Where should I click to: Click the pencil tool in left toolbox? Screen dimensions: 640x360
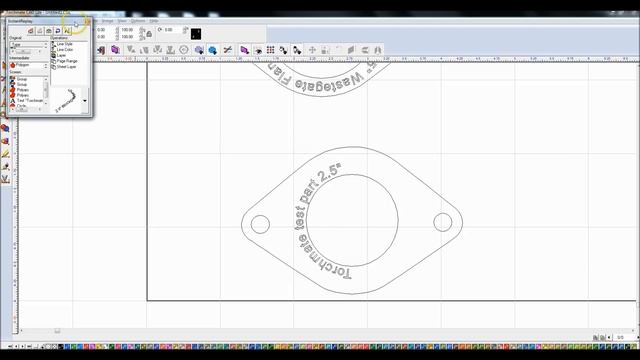[x=5, y=154]
